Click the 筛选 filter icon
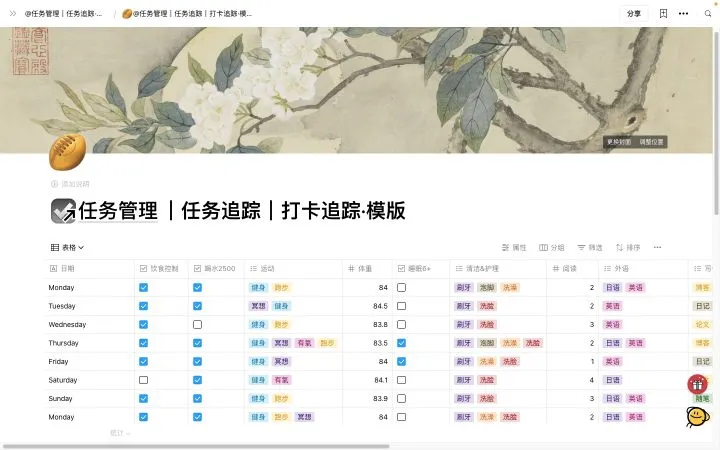The width and height of the screenshot is (720, 450). 581,248
